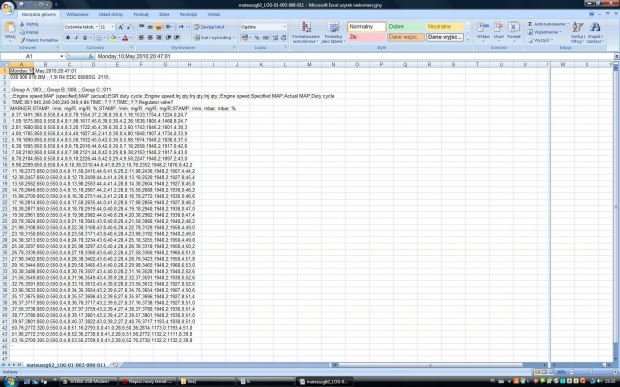Switch to the Recenzja ribbon tab
Image resolution: width=620 pixels, height=387 pixels.
(x=188, y=14)
